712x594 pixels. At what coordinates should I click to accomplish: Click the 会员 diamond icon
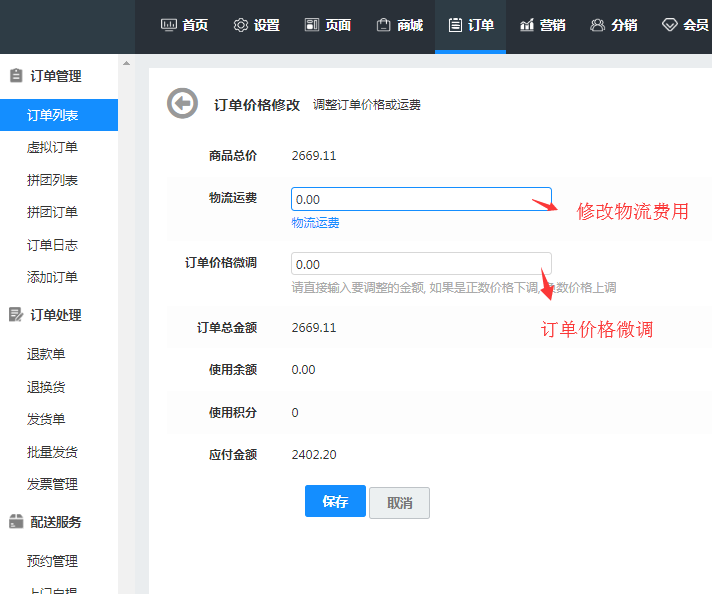click(669, 25)
